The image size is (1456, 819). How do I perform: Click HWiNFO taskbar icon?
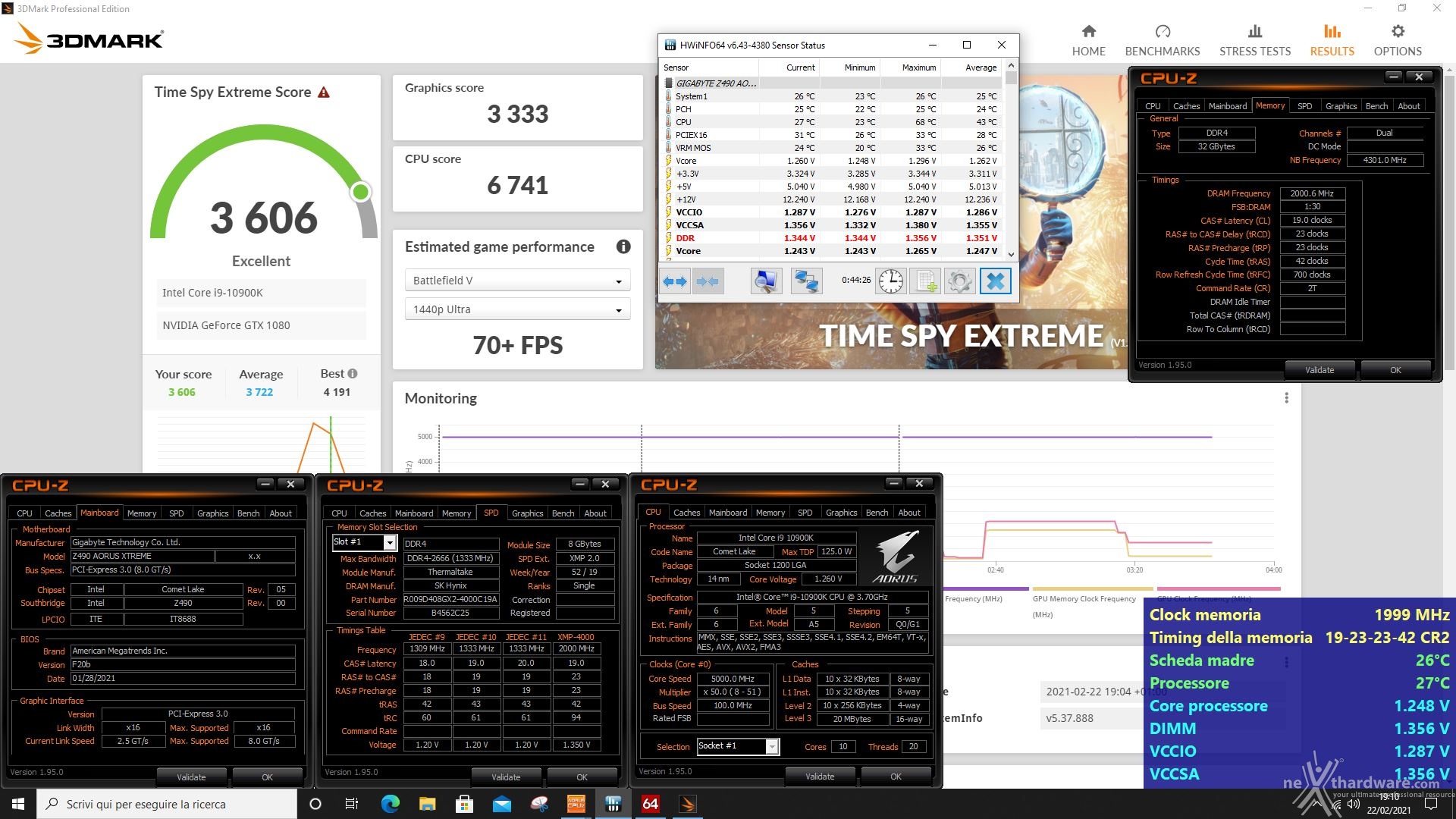613,804
